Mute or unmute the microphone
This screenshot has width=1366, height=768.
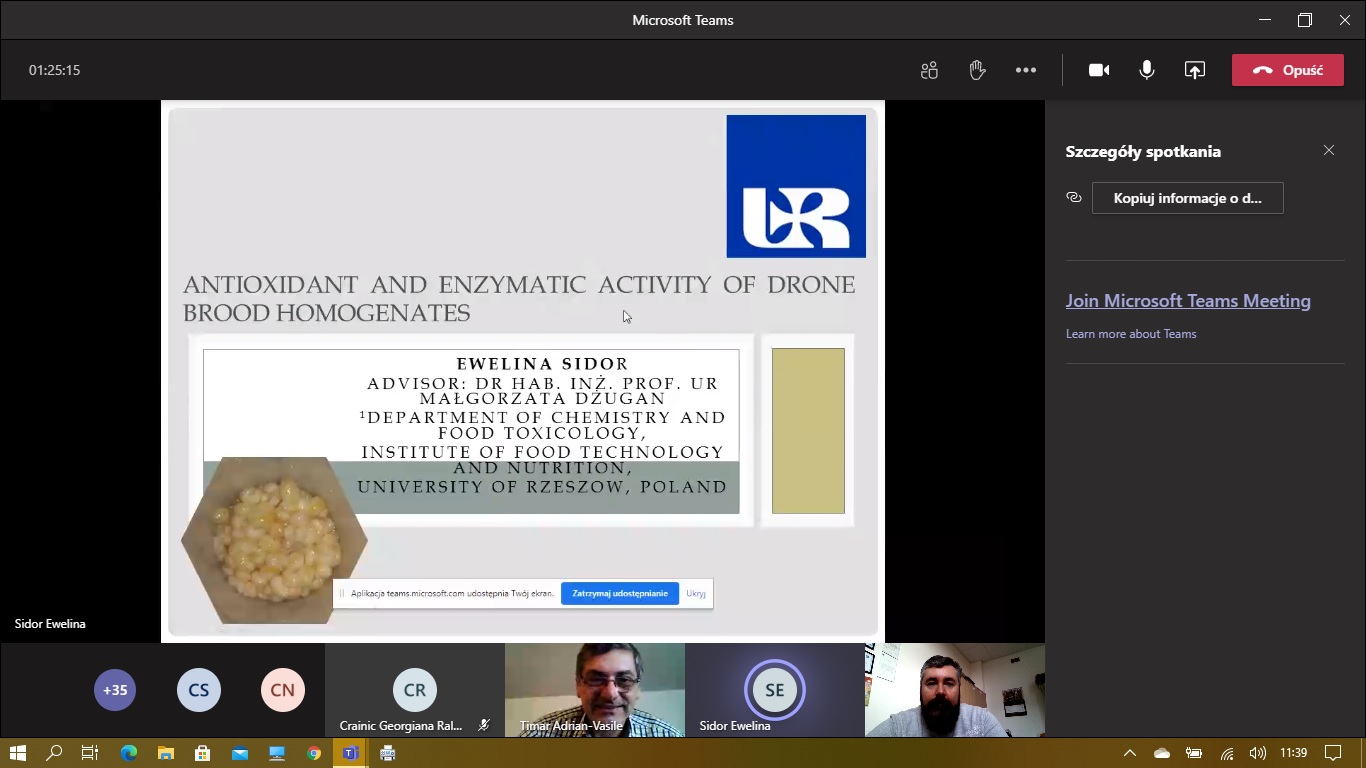pyautogui.click(x=1147, y=70)
